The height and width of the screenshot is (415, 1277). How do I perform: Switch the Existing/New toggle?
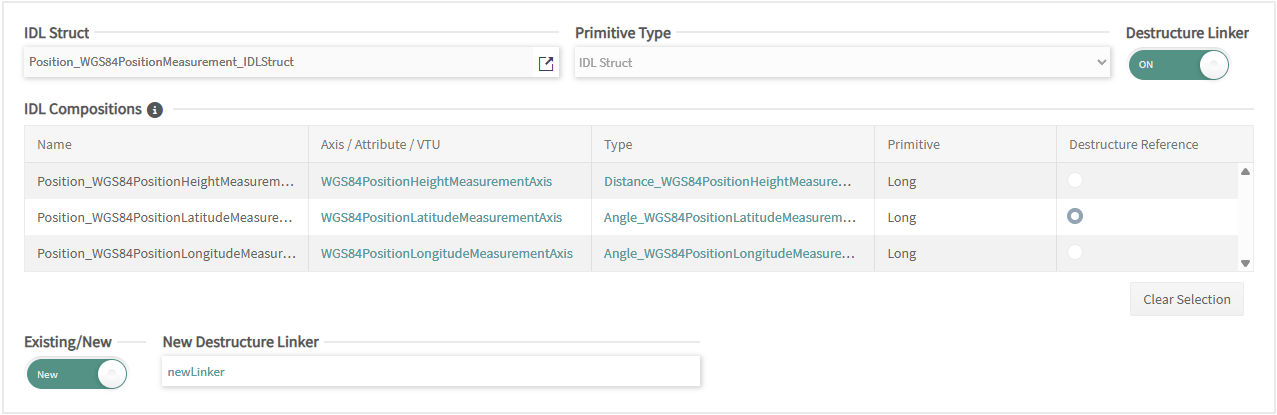(x=77, y=374)
